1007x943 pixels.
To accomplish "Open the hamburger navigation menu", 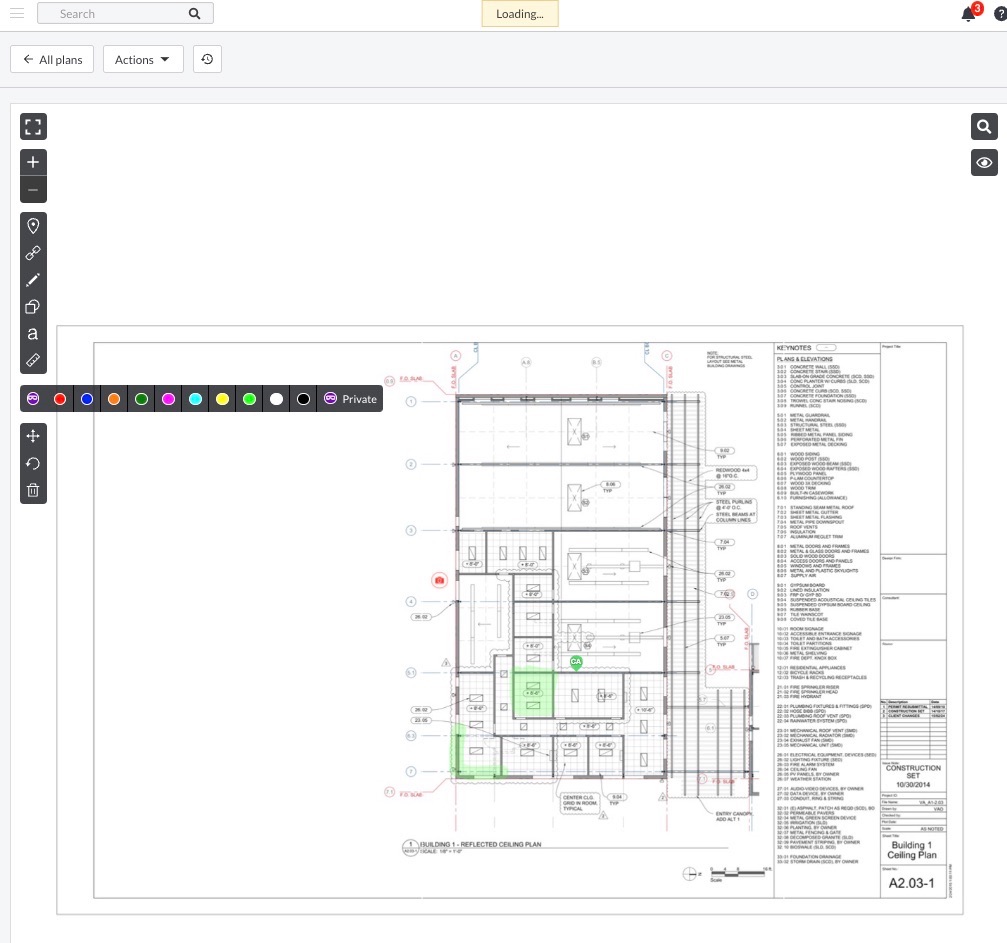I will (17, 13).
